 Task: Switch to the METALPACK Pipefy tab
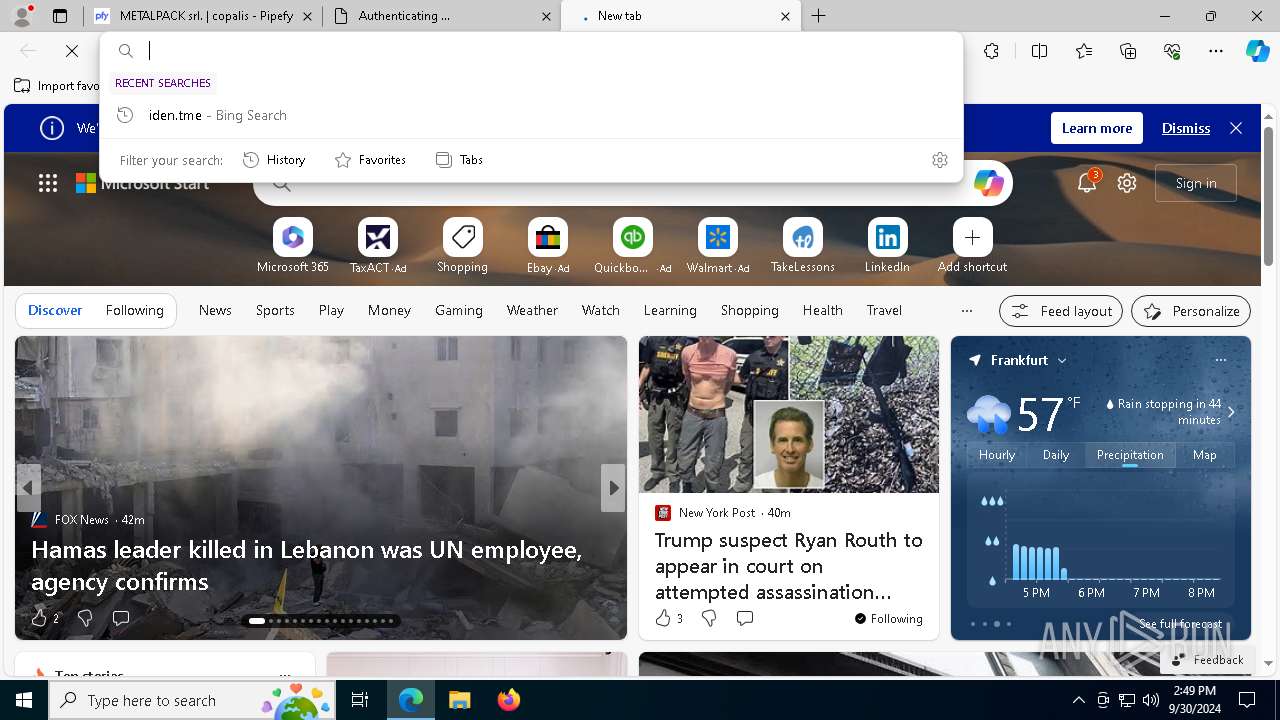pos(204,16)
